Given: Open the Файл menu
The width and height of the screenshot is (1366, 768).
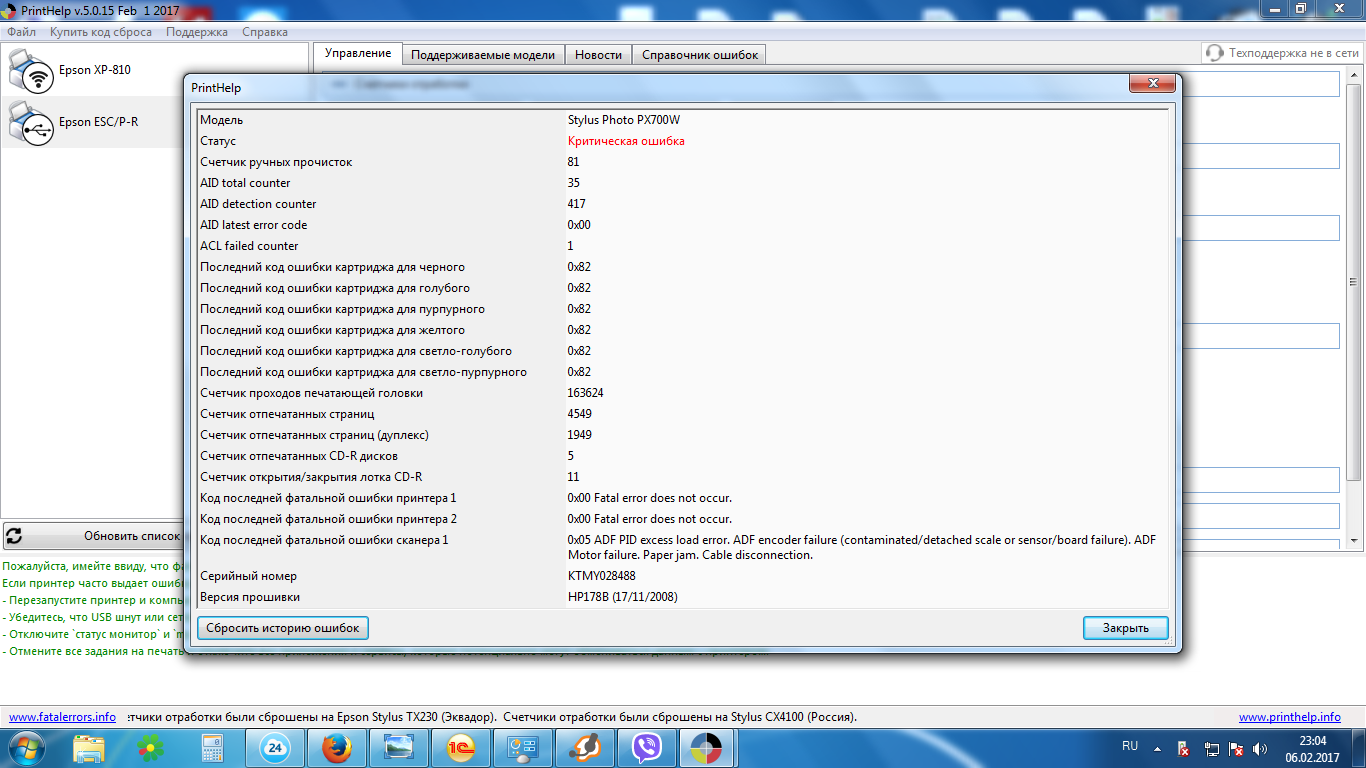Looking at the screenshot, I should (21, 32).
